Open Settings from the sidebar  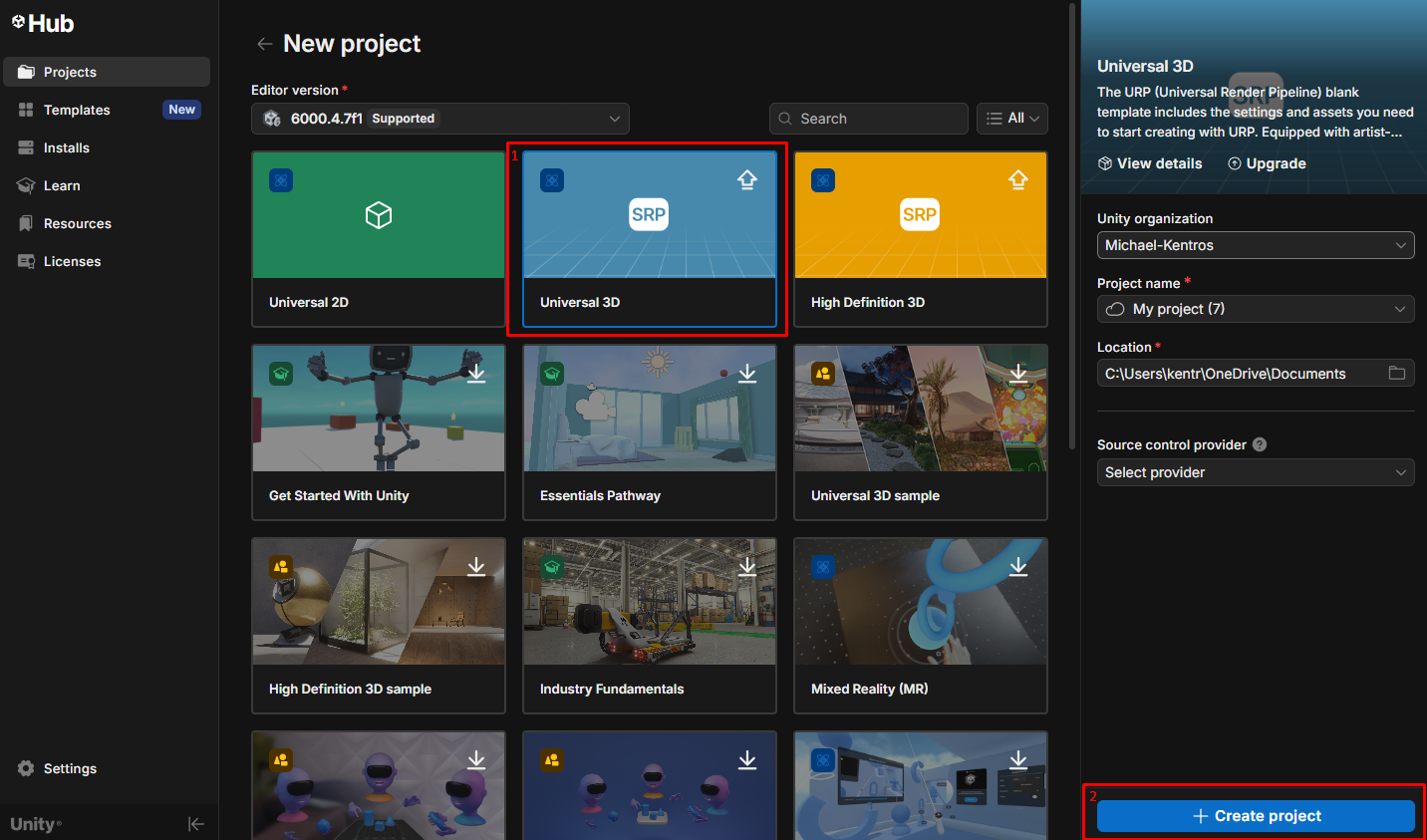pos(58,768)
